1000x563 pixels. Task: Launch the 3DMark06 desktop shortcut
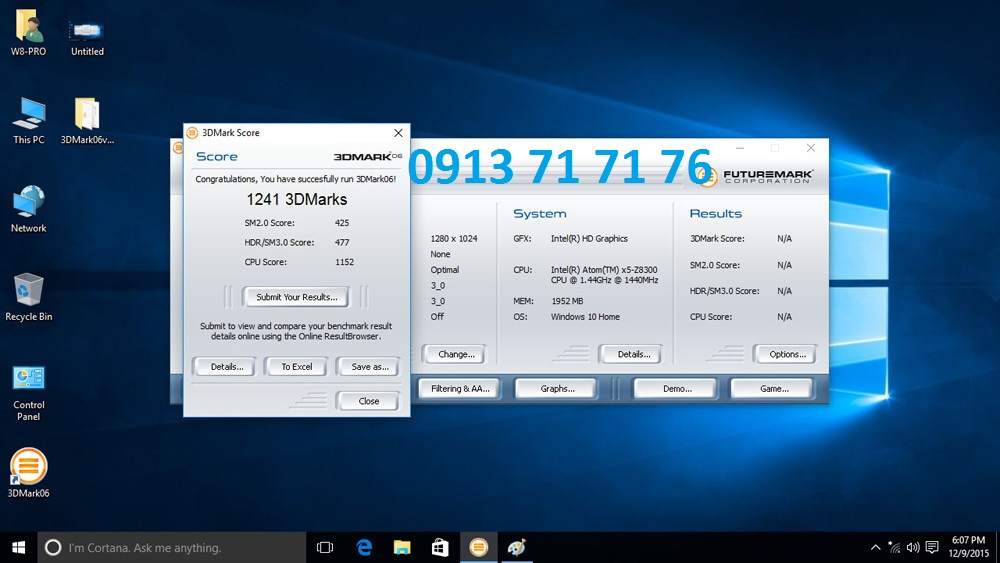[28, 473]
